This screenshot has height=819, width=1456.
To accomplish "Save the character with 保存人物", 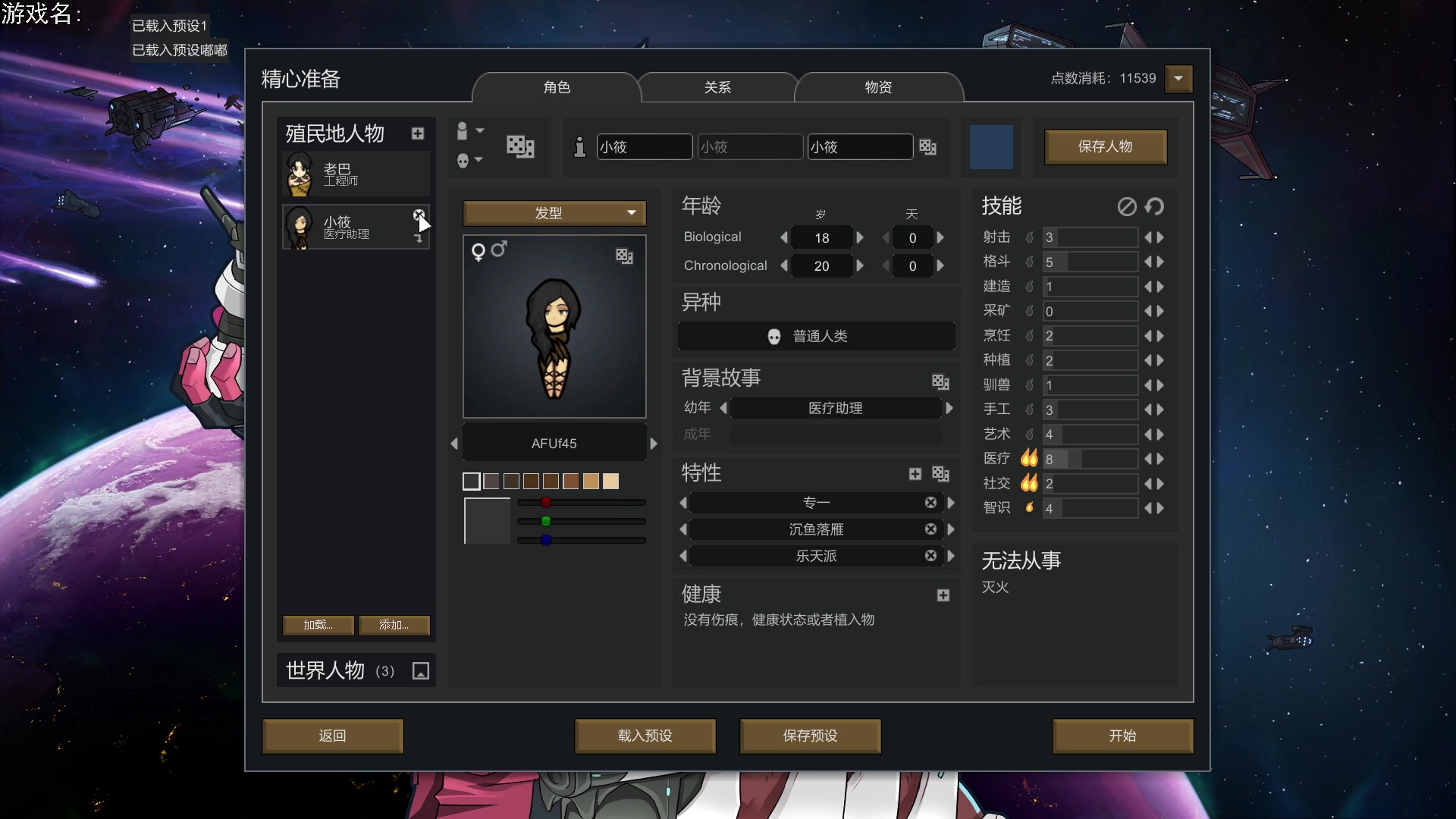I will coord(1106,146).
